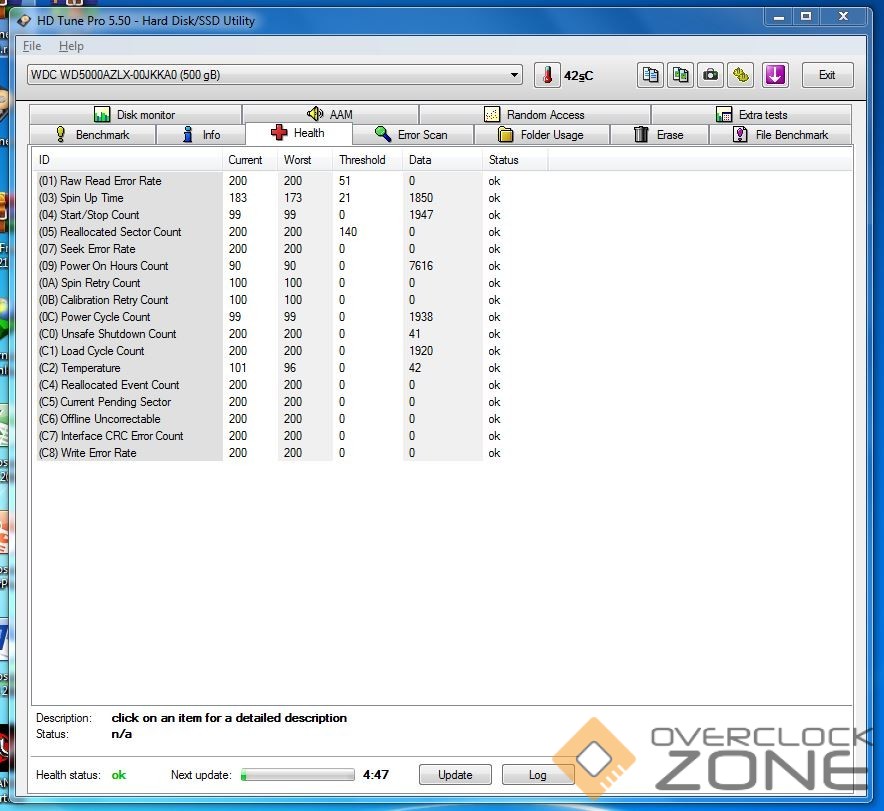The image size is (884, 811).
Task: Open the File menu
Action: pos(32,46)
